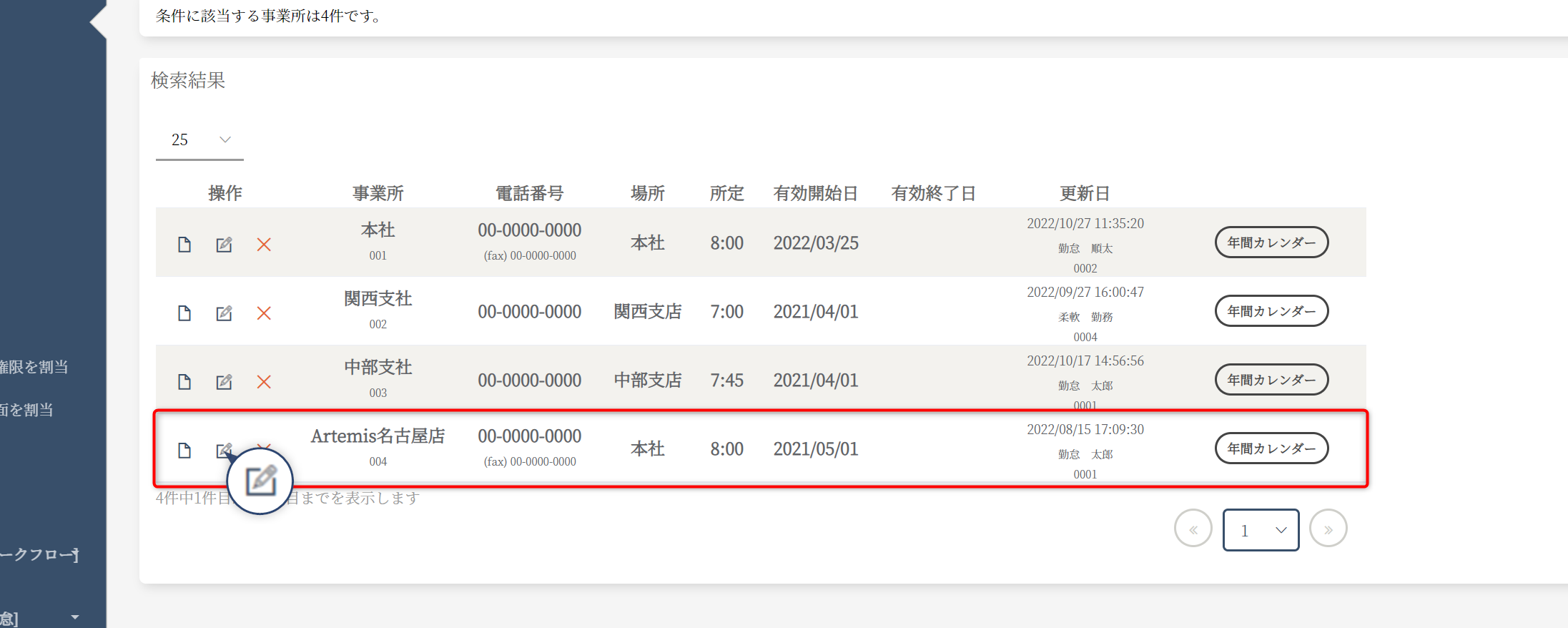Delete the 関西支社 office with red X
1568x628 pixels.
coord(264,313)
